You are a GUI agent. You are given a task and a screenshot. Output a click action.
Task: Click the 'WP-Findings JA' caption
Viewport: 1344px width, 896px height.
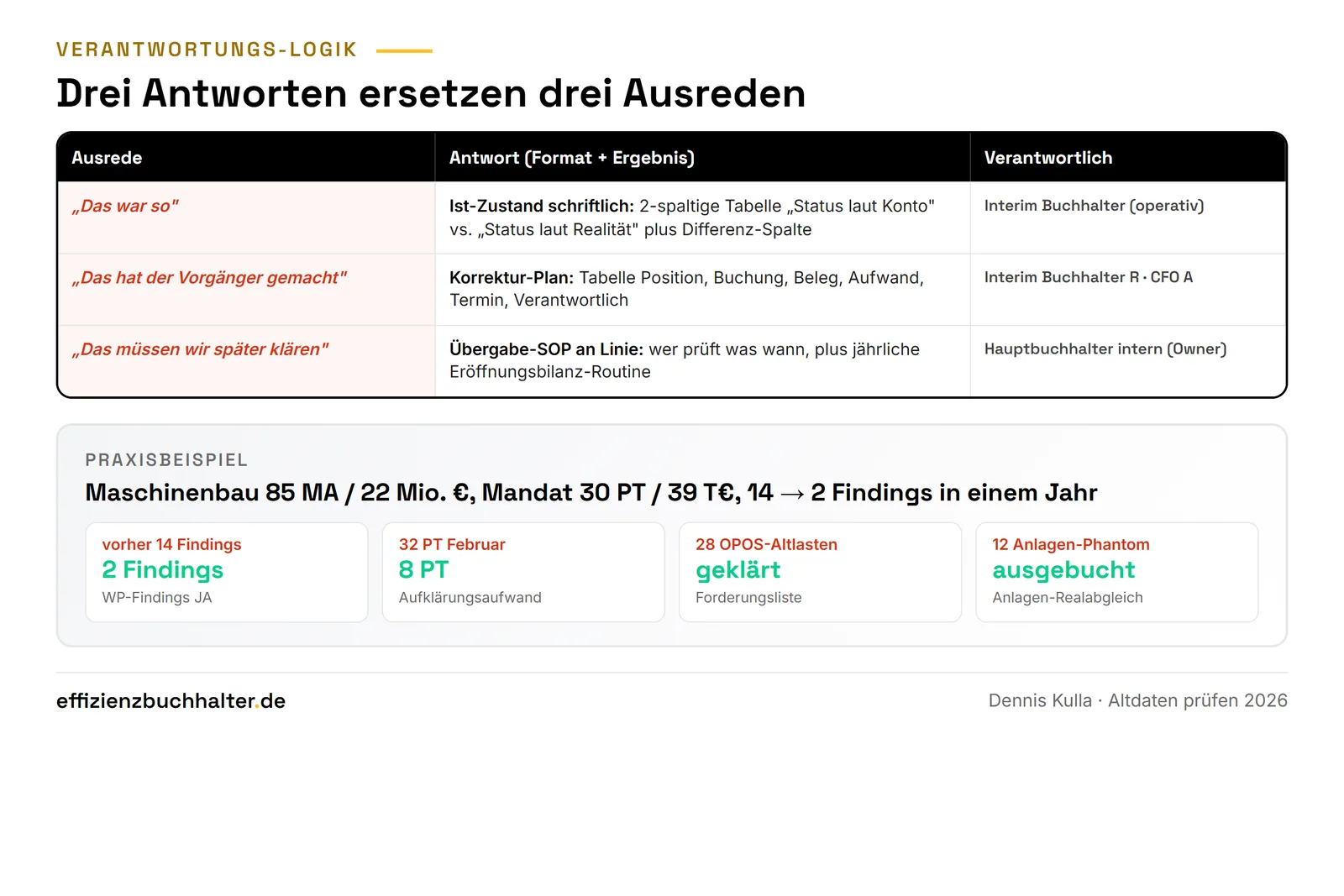point(156,598)
